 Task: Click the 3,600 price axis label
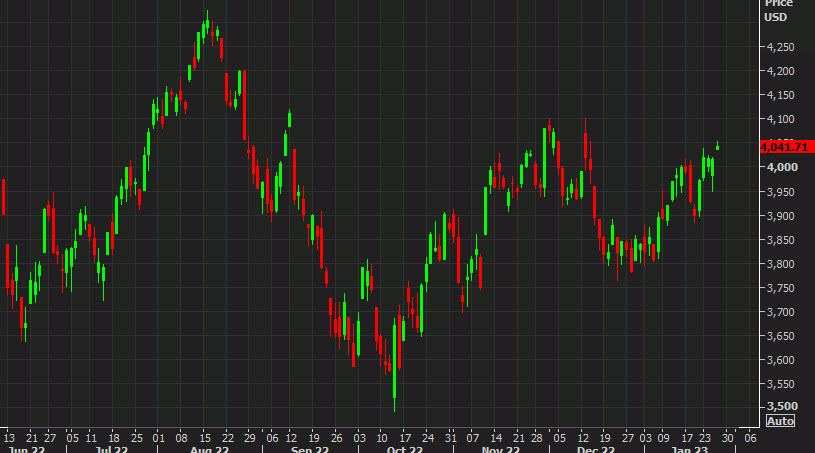pos(781,360)
